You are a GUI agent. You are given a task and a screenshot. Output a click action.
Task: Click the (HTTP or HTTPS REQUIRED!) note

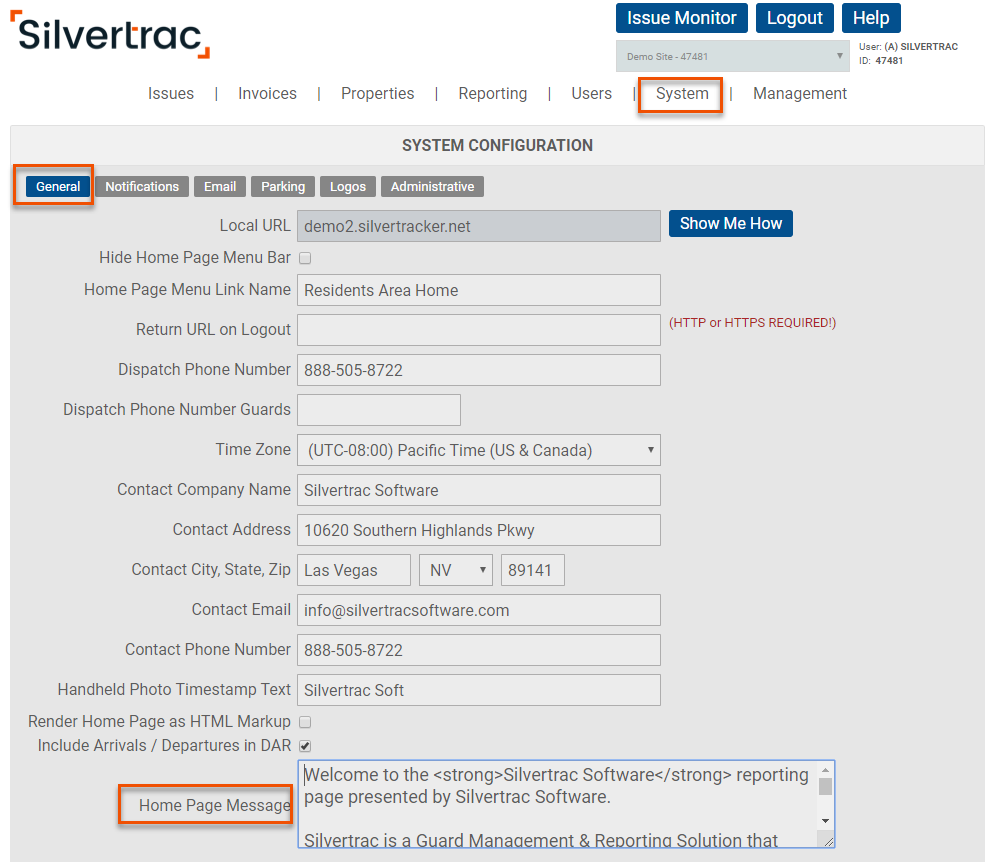pos(752,323)
